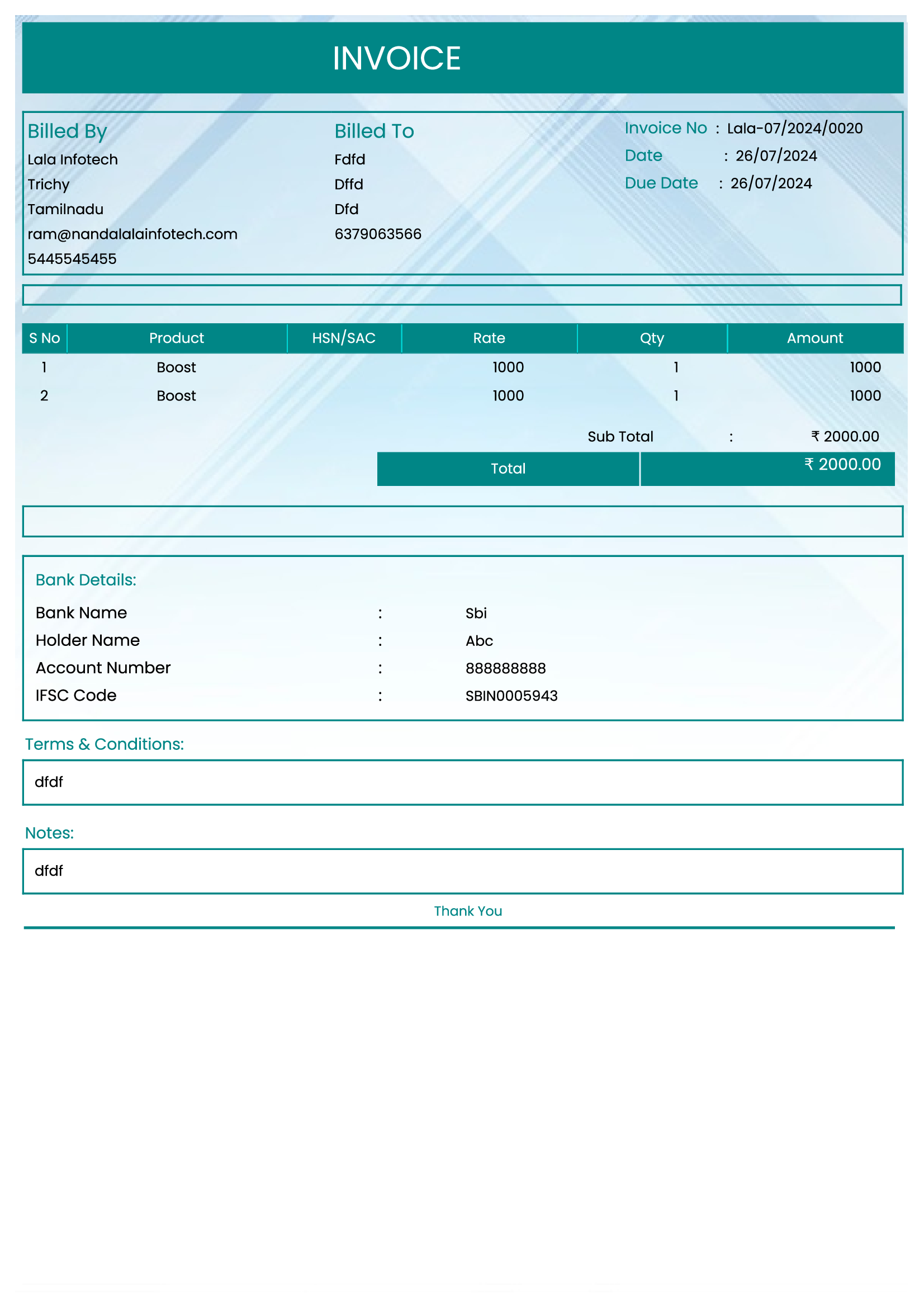Click the Amount column header
The height and width of the screenshot is (1308, 924).
tap(814, 338)
